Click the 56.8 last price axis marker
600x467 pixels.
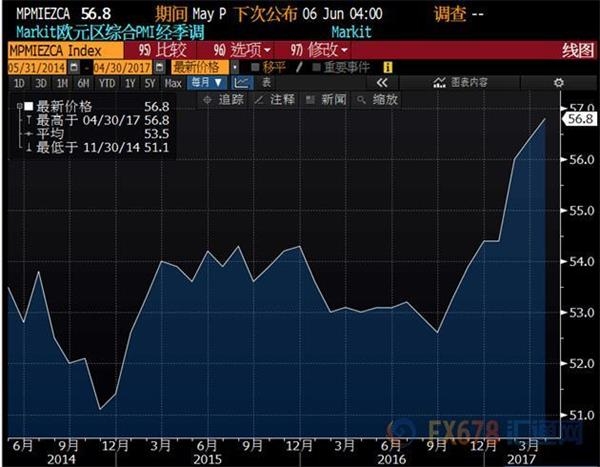(x=579, y=119)
